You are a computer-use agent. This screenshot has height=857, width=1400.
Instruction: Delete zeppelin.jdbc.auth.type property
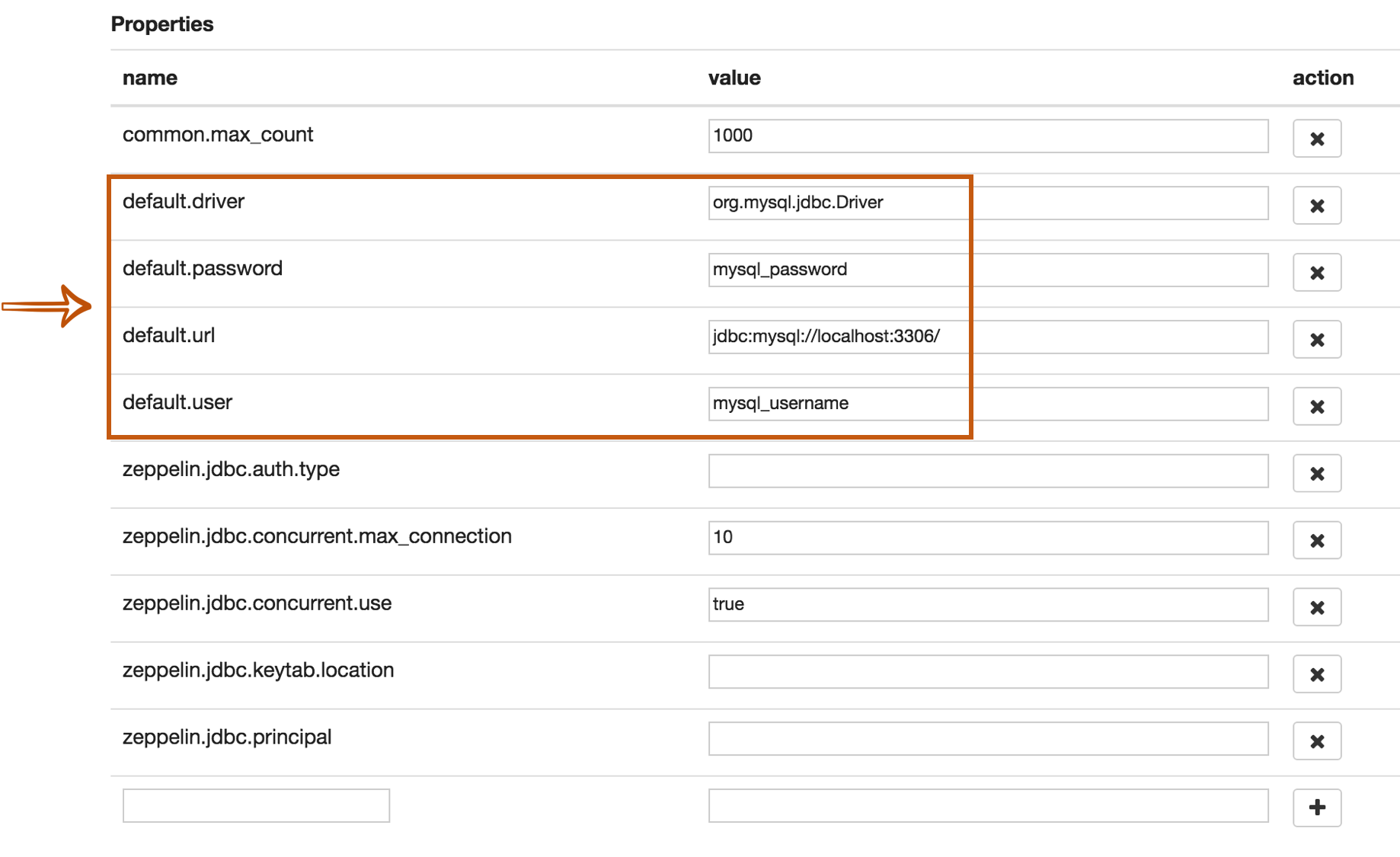1316,474
